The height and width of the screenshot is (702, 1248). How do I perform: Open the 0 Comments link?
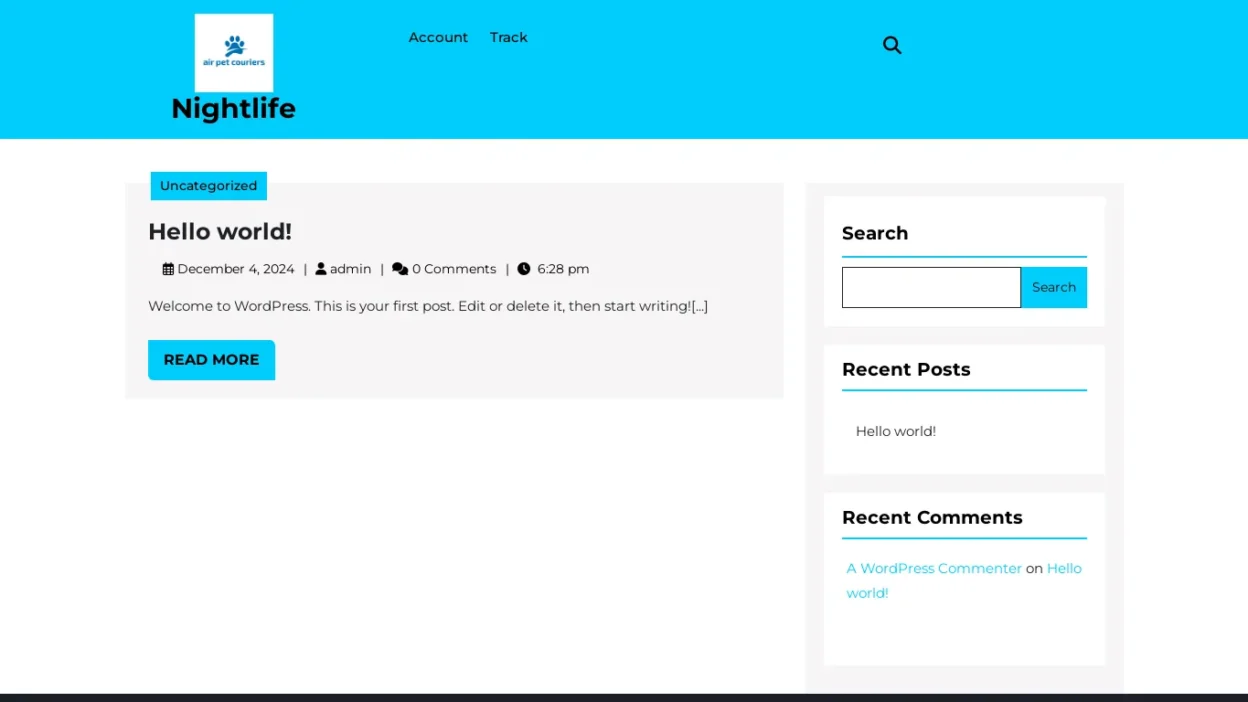tap(454, 269)
